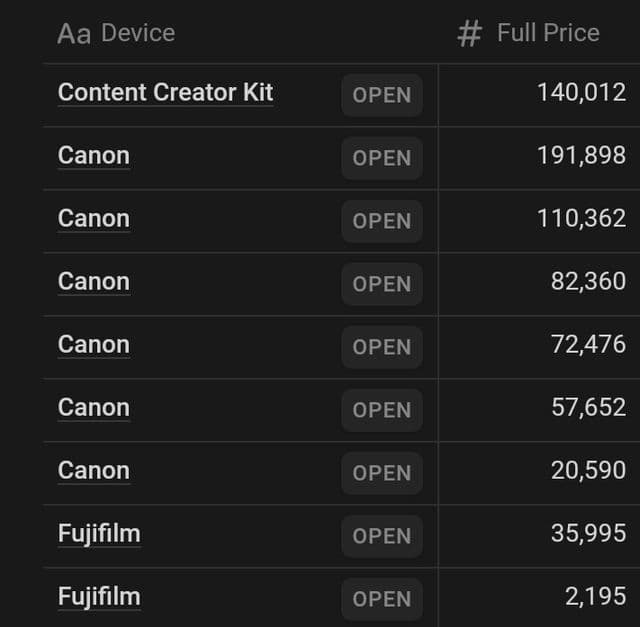Screen dimensions: 640x627
Task: Click the Aa text-type icon beside Device
Action: click(74, 33)
